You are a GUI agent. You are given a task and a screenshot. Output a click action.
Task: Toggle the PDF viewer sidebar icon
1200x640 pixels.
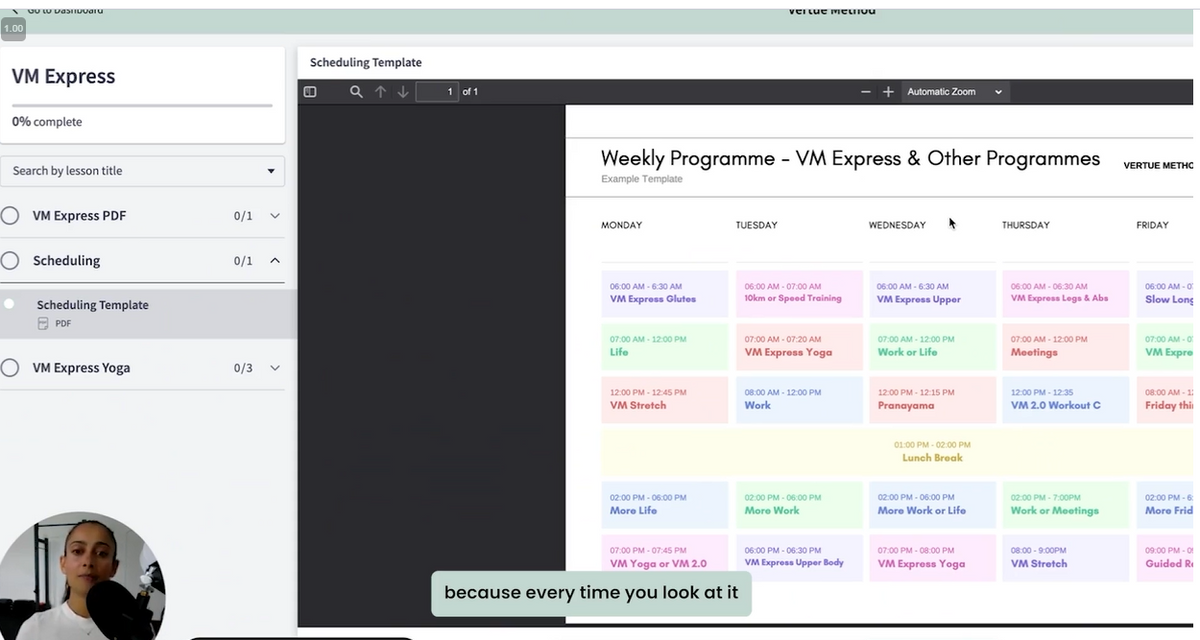tap(310, 92)
